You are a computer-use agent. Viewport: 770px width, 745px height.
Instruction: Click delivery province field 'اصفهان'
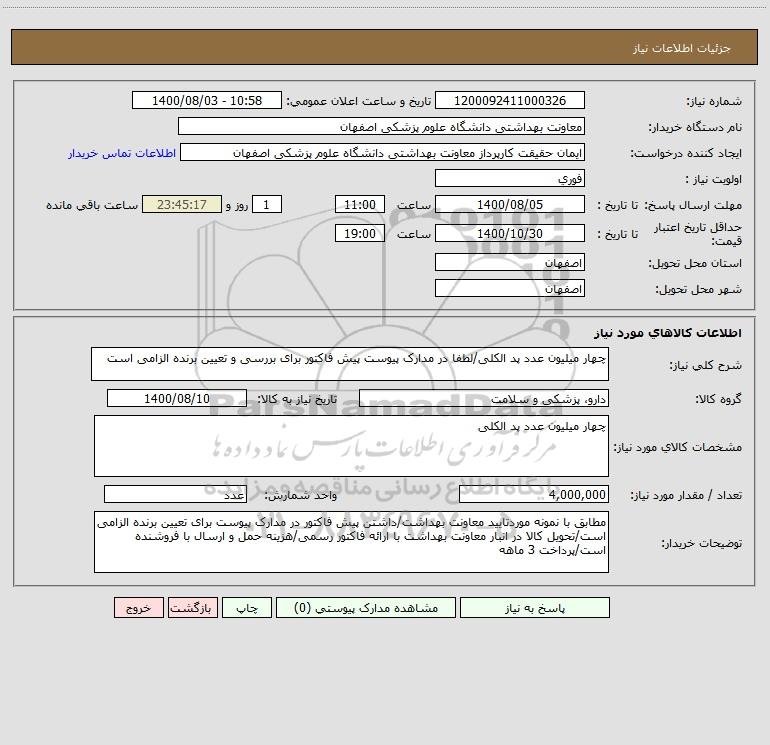(x=510, y=262)
